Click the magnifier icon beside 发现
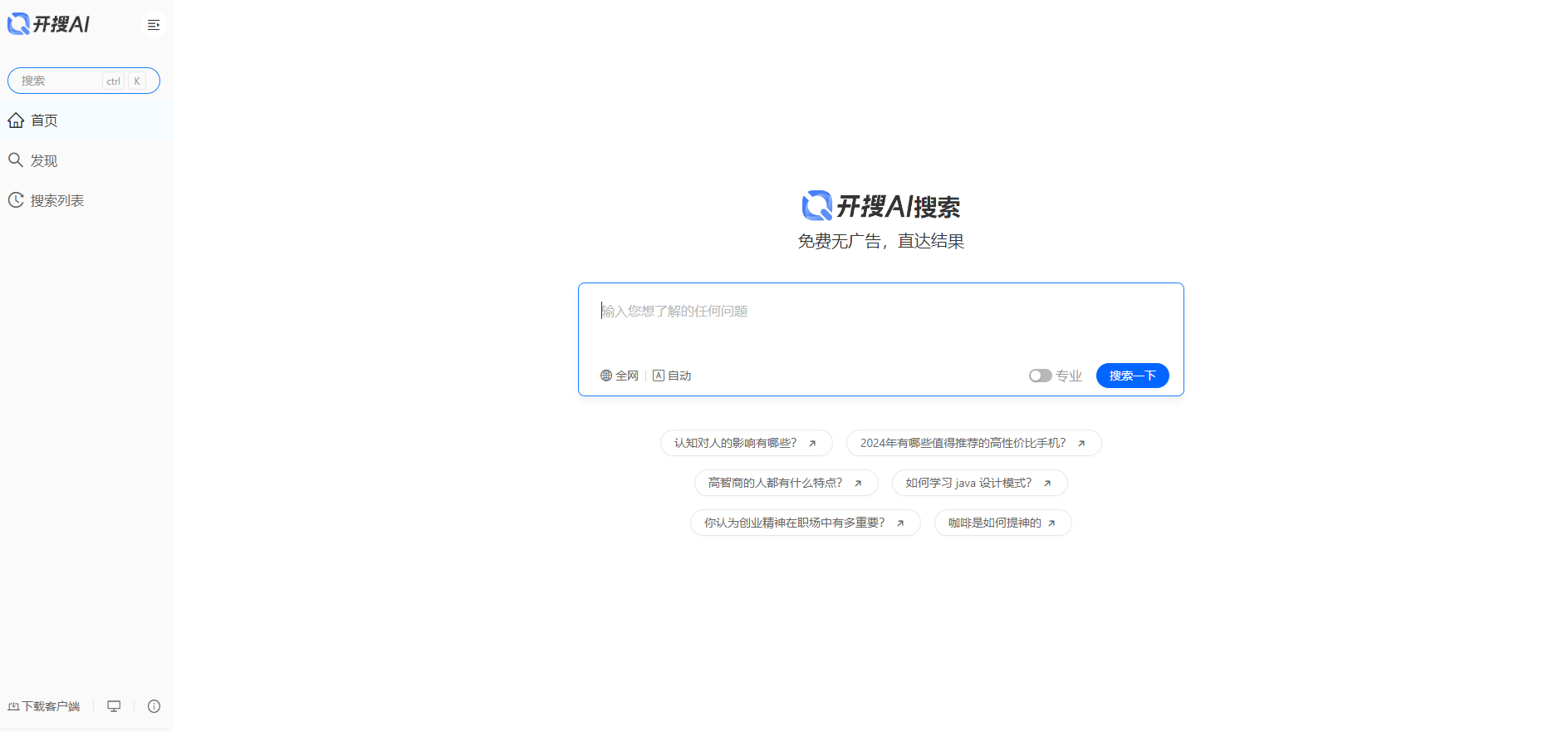 coord(16,160)
